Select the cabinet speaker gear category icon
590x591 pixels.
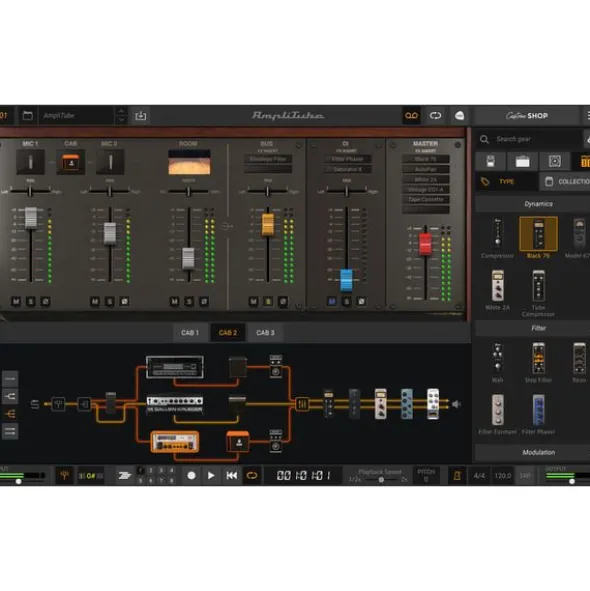point(555,161)
